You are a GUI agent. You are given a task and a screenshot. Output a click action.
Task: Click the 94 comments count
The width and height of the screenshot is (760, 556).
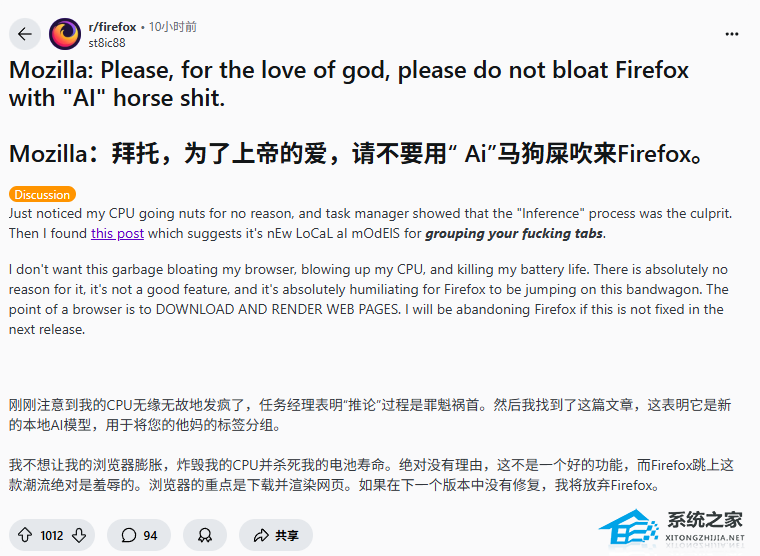(x=150, y=535)
